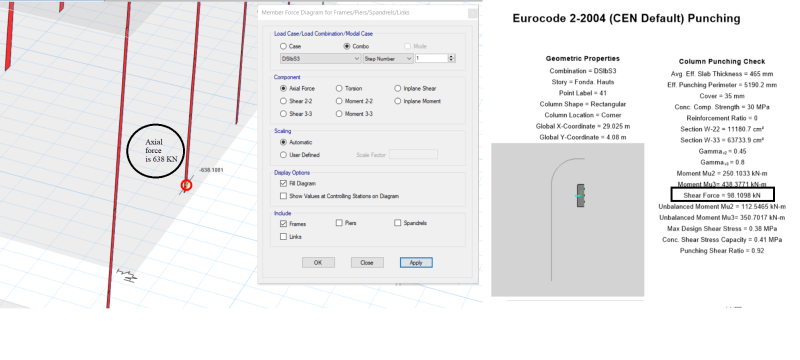Choose the Inplane Shear component
The width and height of the screenshot is (800, 360).
pos(397,89)
